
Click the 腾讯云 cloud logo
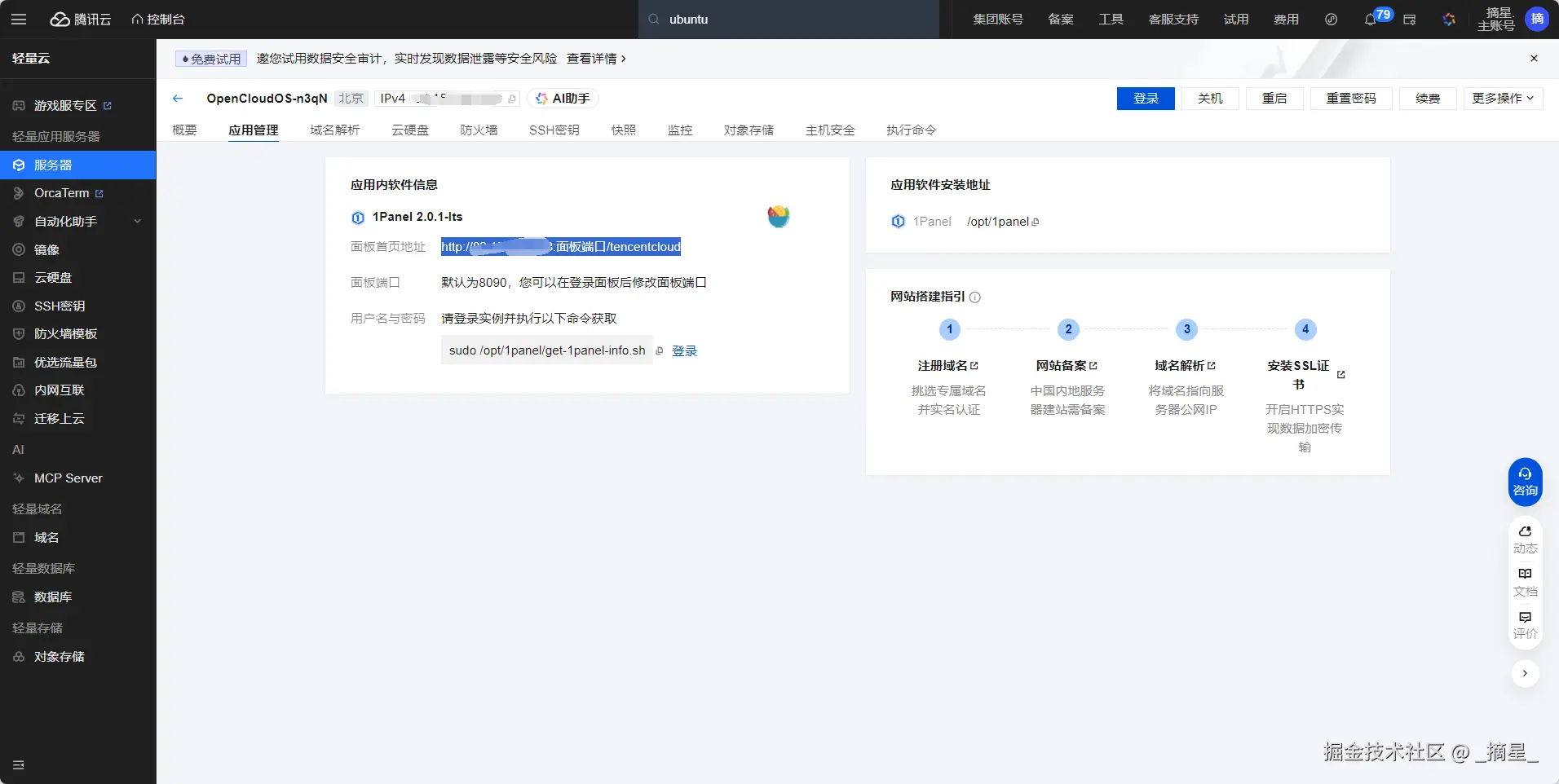(81, 19)
